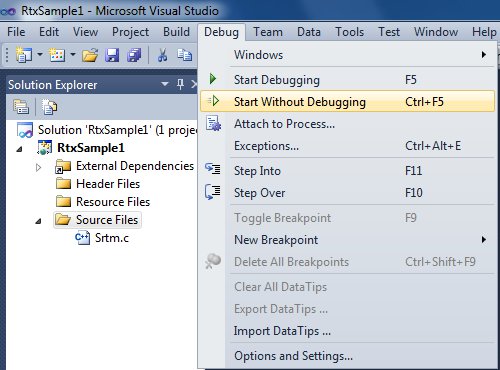Open the New Project dropdown arrow

40,54
